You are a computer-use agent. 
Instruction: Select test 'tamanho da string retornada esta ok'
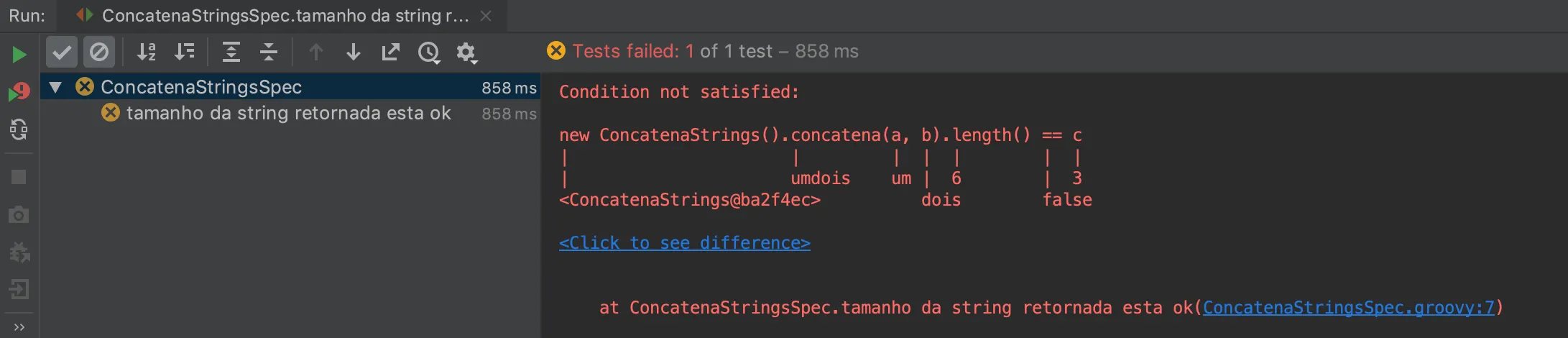tap(289, 113)
